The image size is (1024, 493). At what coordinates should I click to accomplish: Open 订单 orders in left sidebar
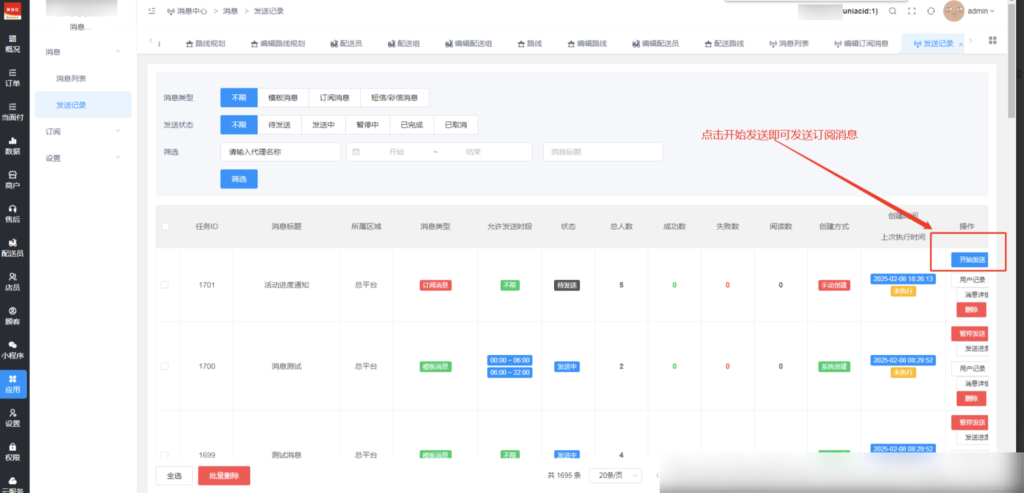point(12,77)
